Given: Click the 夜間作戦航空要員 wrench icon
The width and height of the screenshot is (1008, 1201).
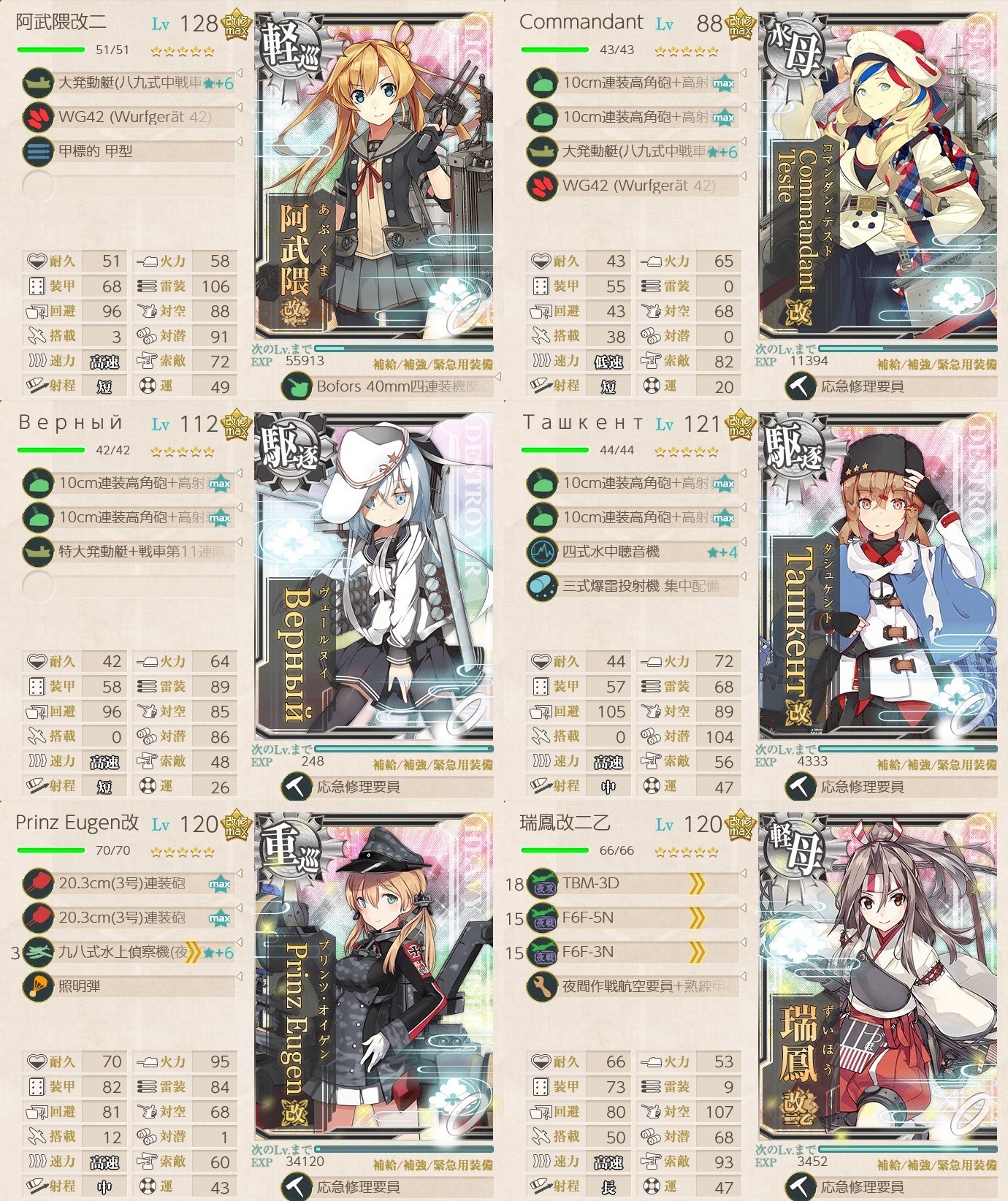Looking at the screenshot, I should 542,986.
